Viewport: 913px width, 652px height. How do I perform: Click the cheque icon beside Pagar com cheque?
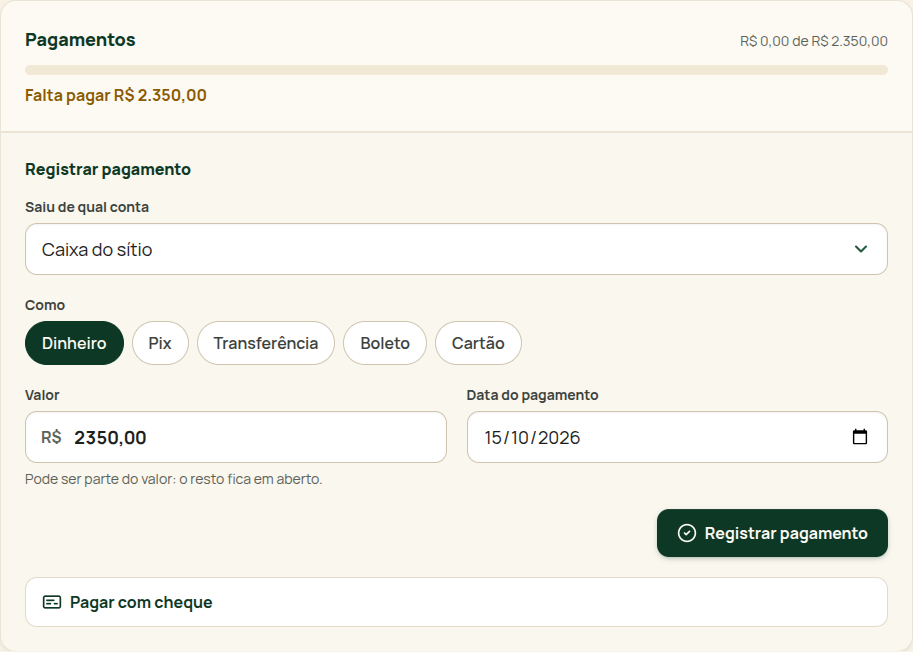(52, 602)
